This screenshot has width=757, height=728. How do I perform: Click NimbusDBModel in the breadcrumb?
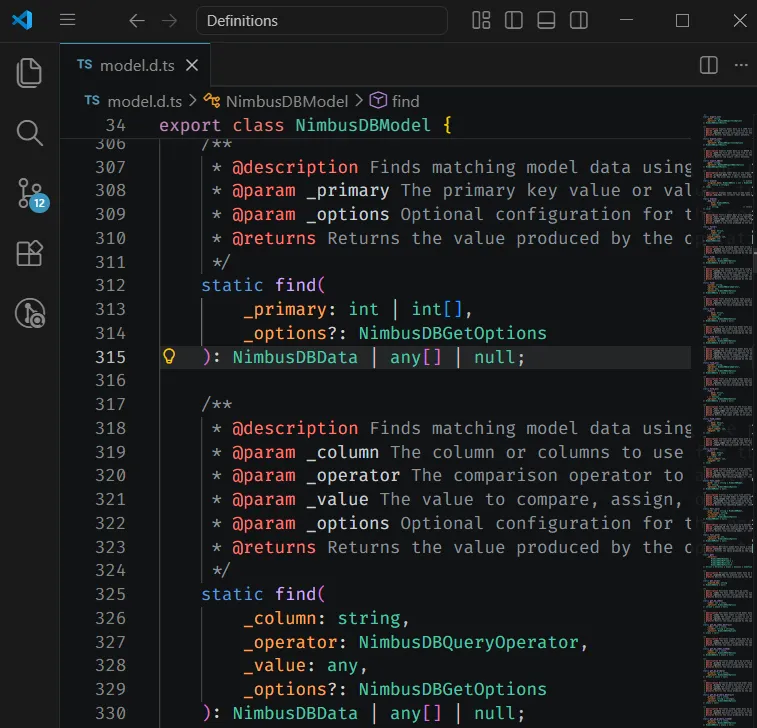click(287, 101)
